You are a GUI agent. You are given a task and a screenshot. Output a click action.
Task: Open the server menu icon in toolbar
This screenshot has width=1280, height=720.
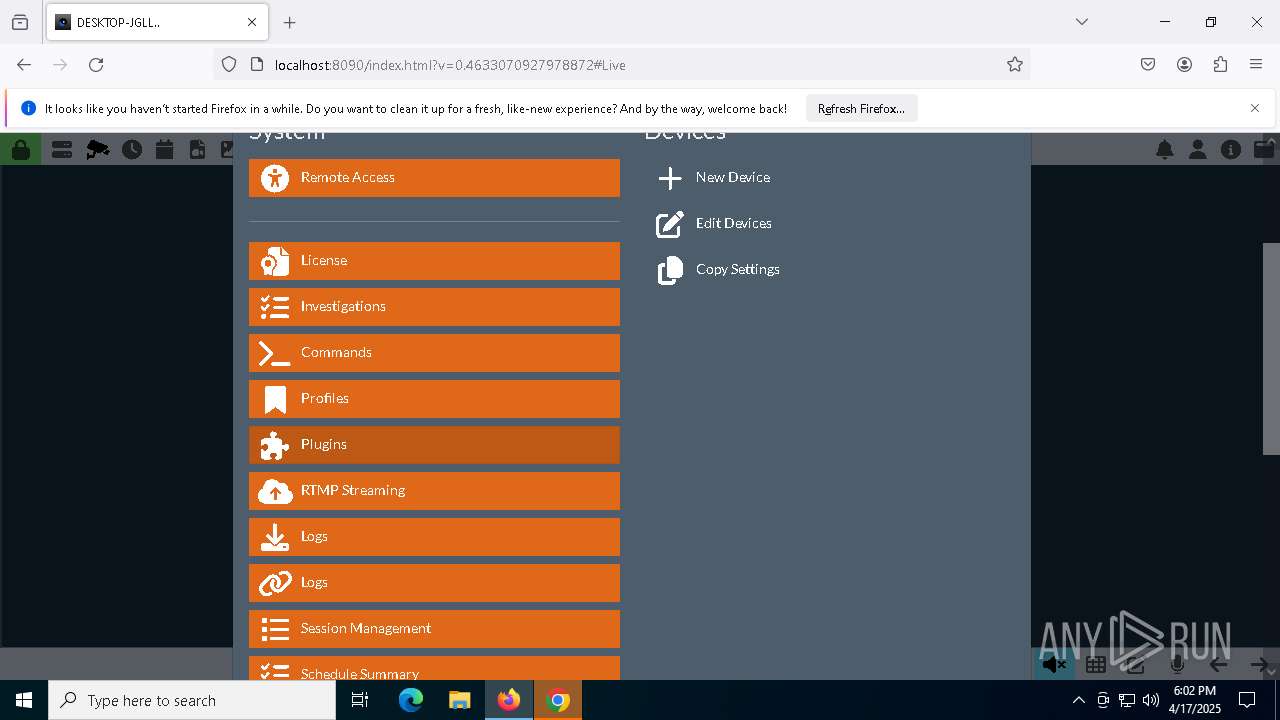(62, 150)
